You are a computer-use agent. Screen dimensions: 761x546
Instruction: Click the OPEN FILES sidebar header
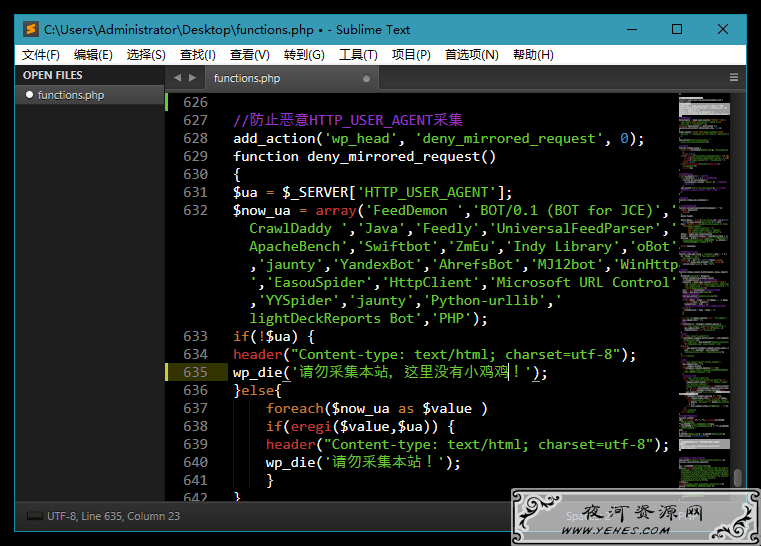coord(52,75)
